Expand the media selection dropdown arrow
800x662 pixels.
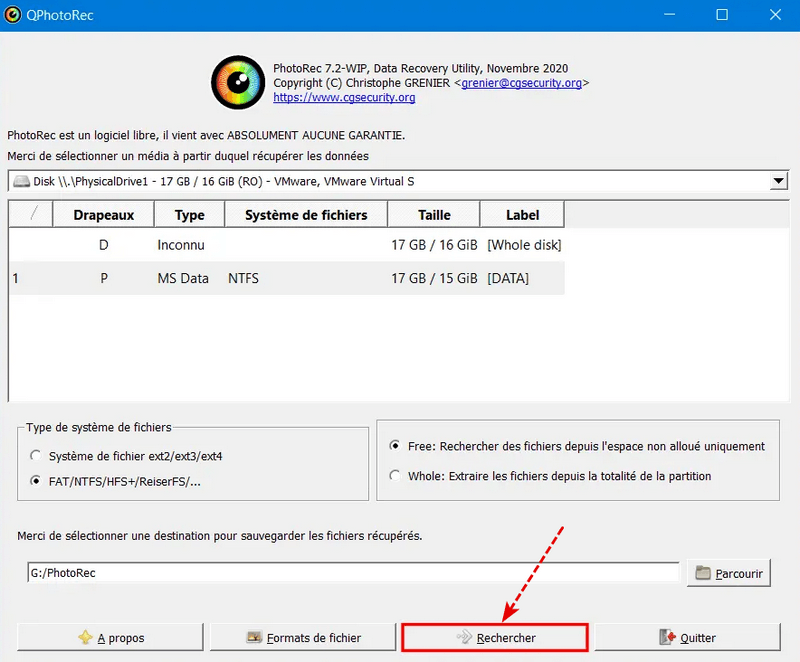[x=778, y=181]
